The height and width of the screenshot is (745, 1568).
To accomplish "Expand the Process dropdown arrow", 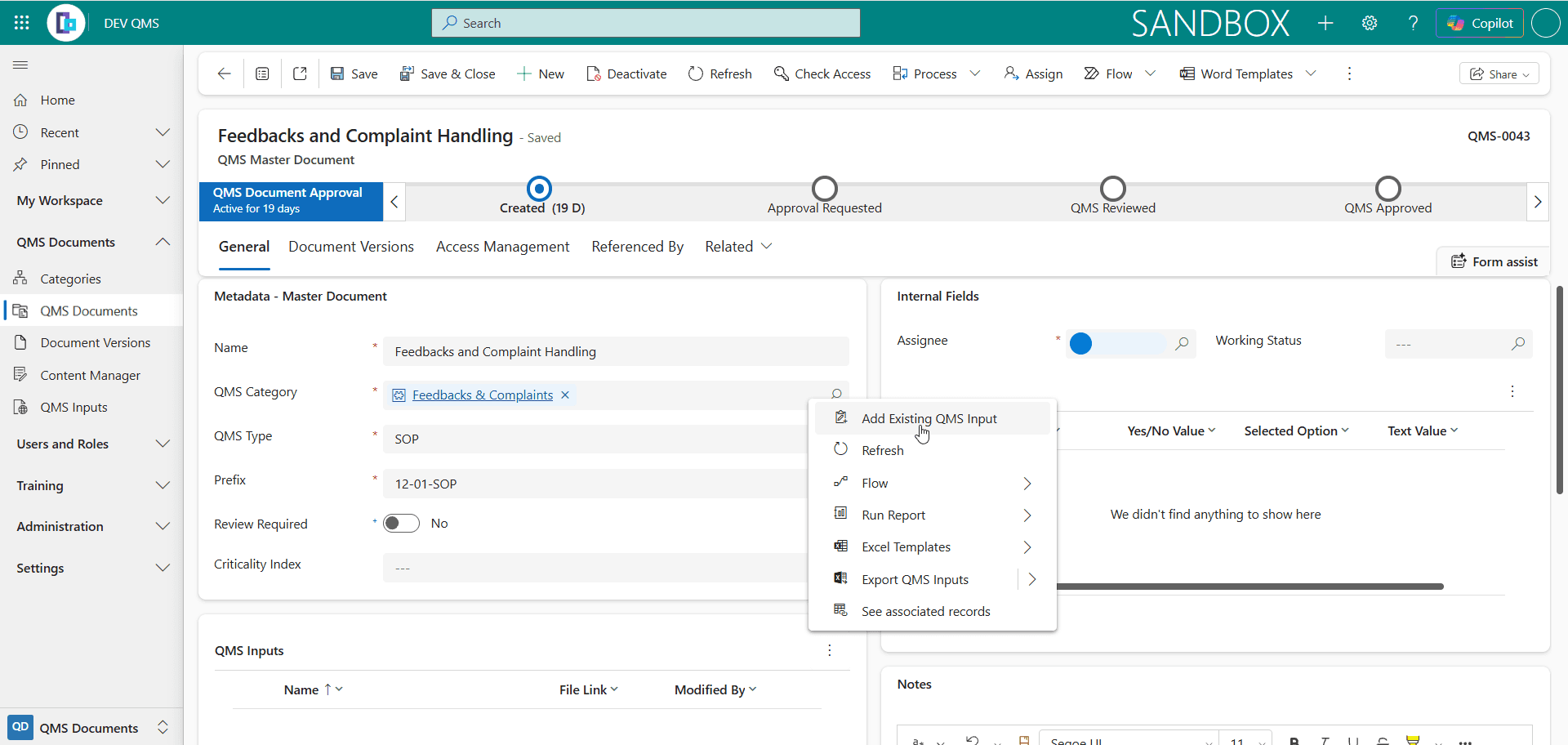I will coord(975,74).
